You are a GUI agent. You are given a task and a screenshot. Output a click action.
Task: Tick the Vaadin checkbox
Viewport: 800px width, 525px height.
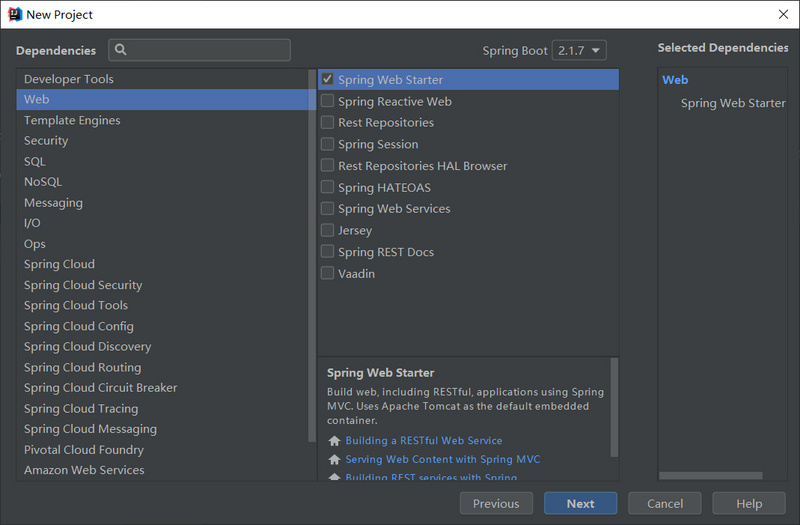point(327,273)
